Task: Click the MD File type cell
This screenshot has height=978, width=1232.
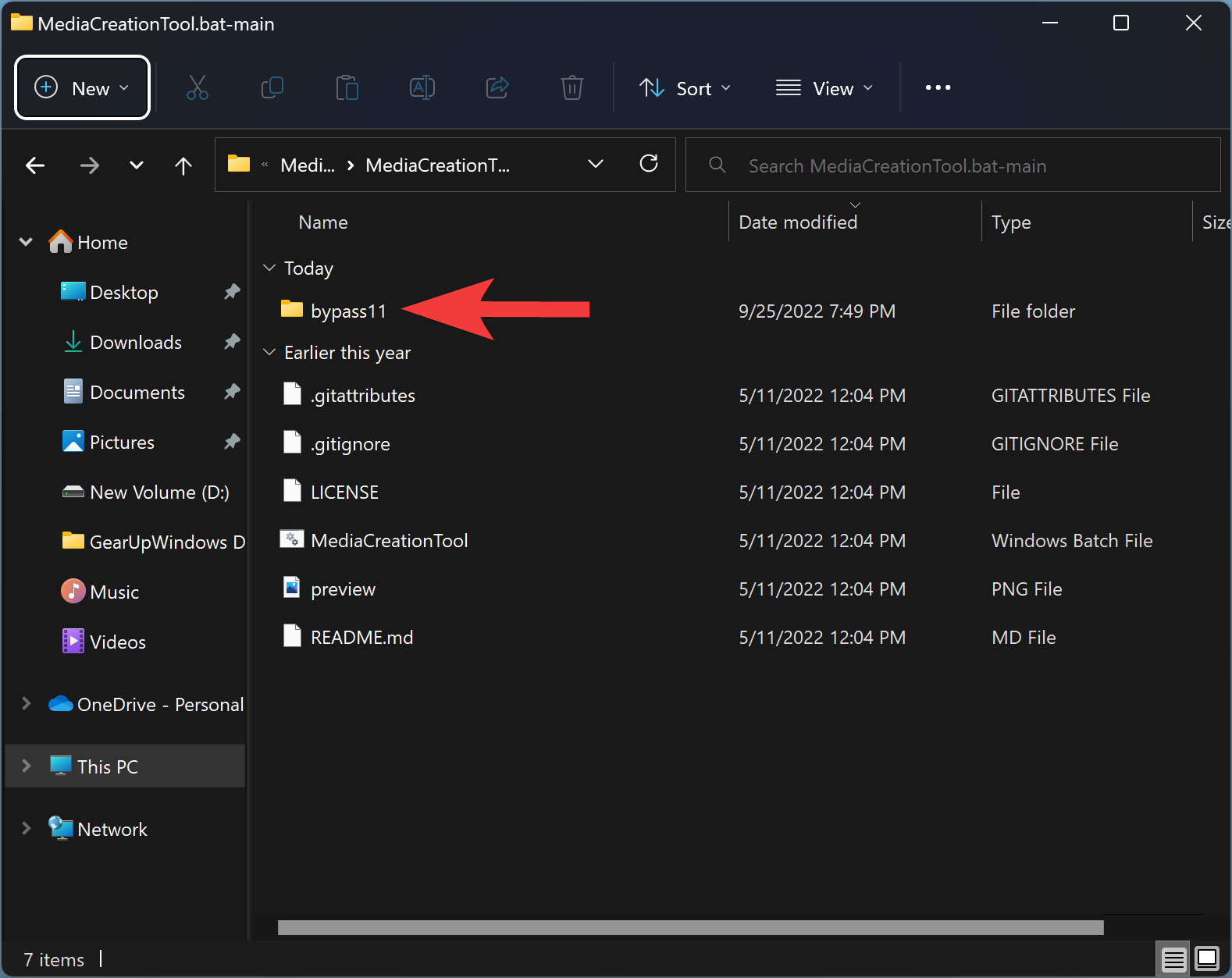Action: coord(1024,638)
